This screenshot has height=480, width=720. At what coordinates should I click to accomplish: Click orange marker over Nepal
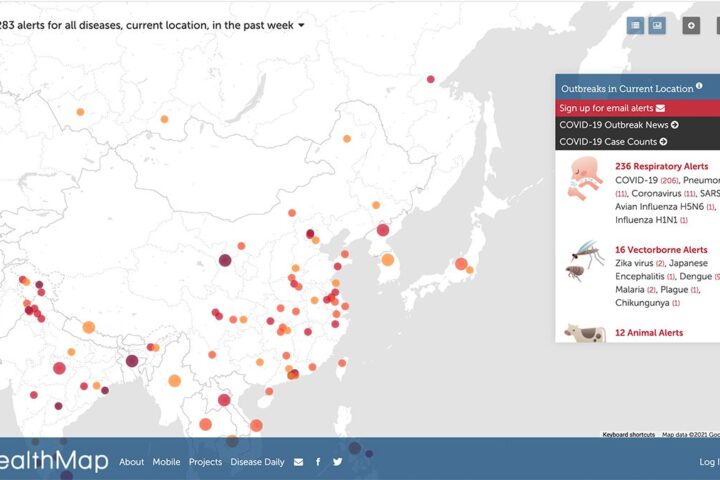pyautogui.click(x=89, y=328)
